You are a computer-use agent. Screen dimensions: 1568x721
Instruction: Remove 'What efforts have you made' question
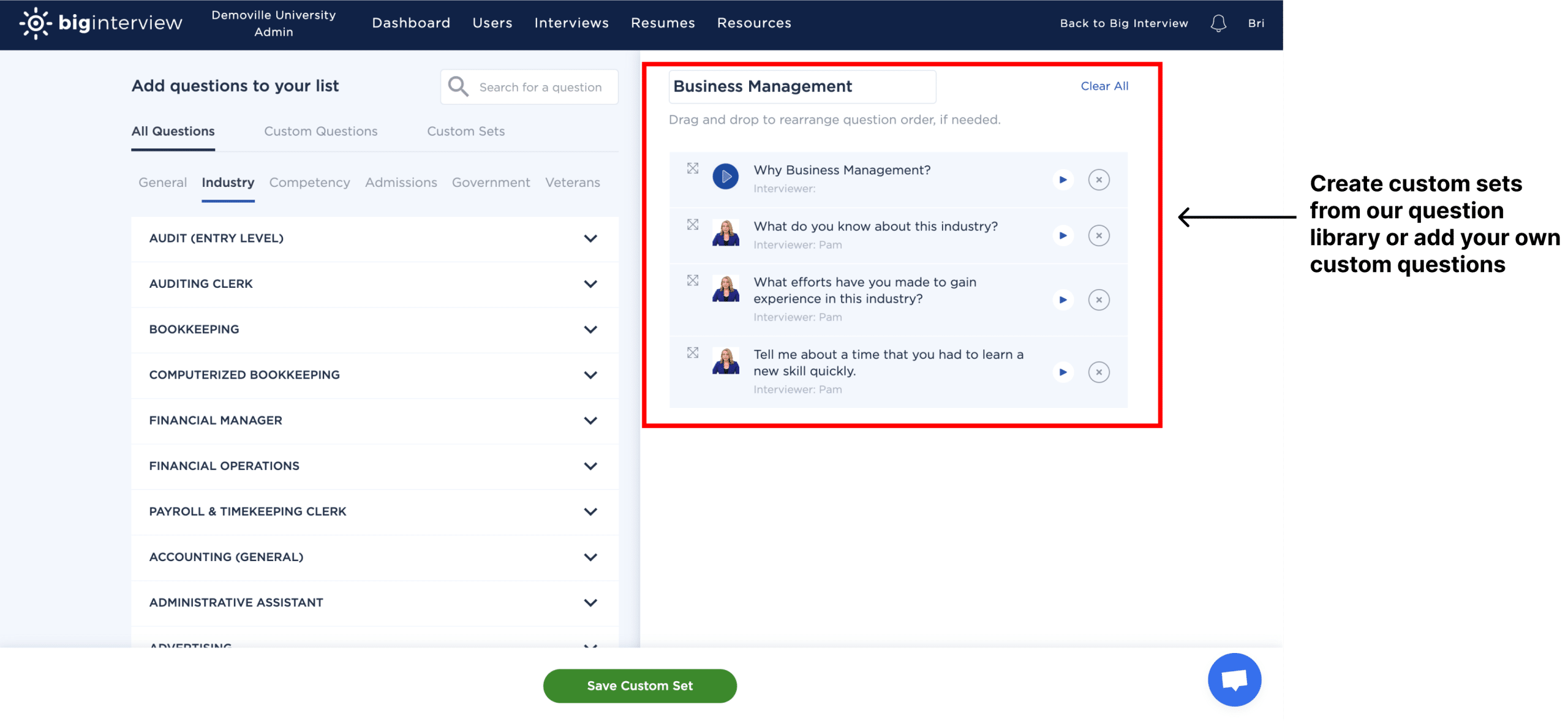[x=1099, y=298]
